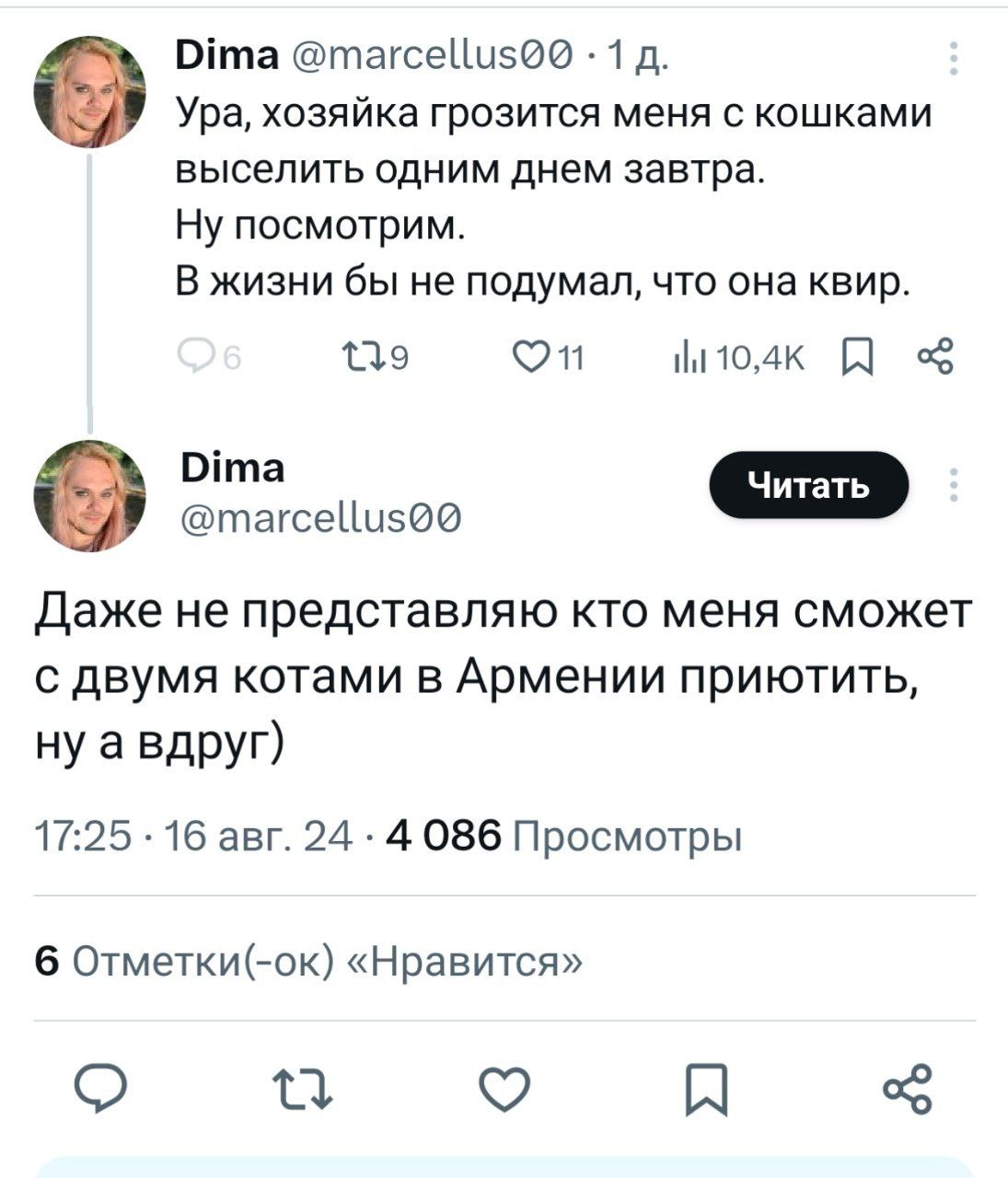Viewport: 1008px width, 1178px height.
Task: Open more options menu on first tweet
Action: tap(954, 57)
